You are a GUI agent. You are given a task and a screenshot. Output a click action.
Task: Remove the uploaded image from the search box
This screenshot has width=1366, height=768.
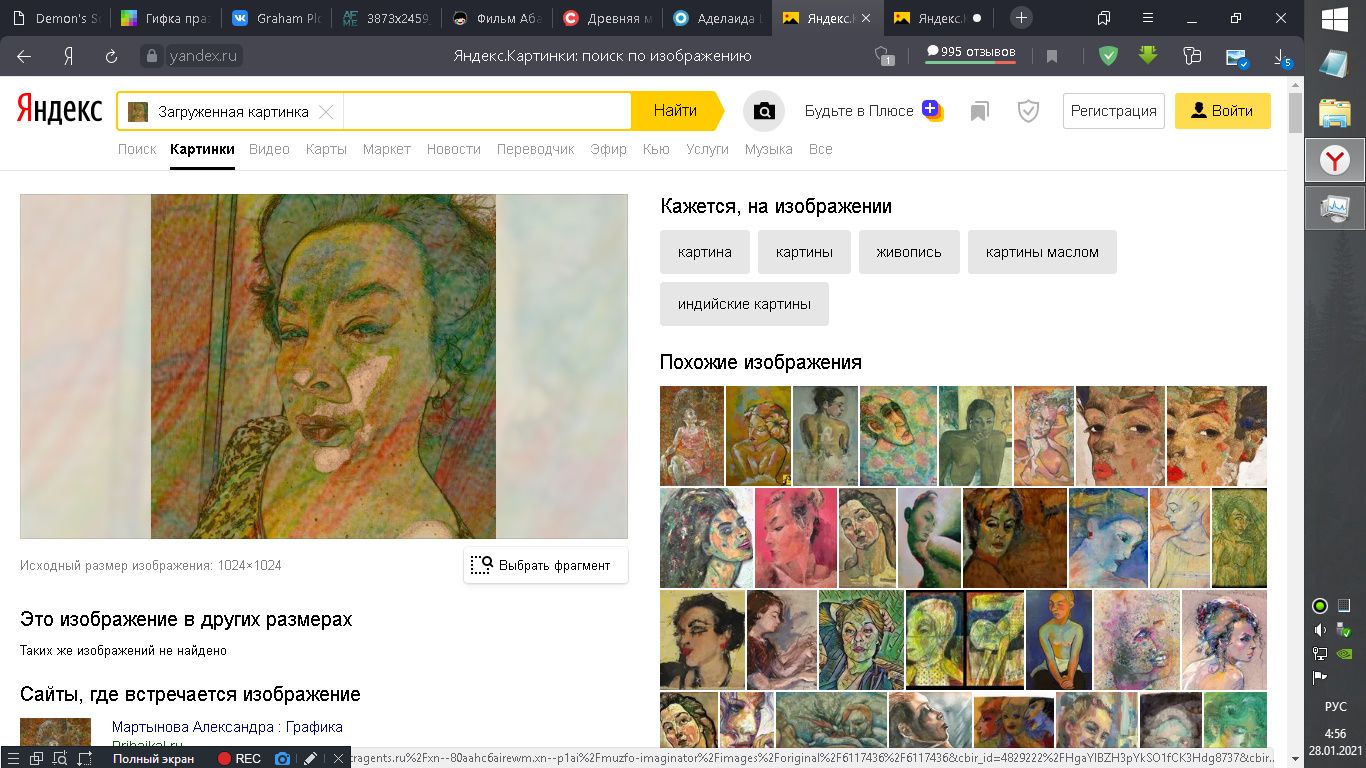point(326,112)
